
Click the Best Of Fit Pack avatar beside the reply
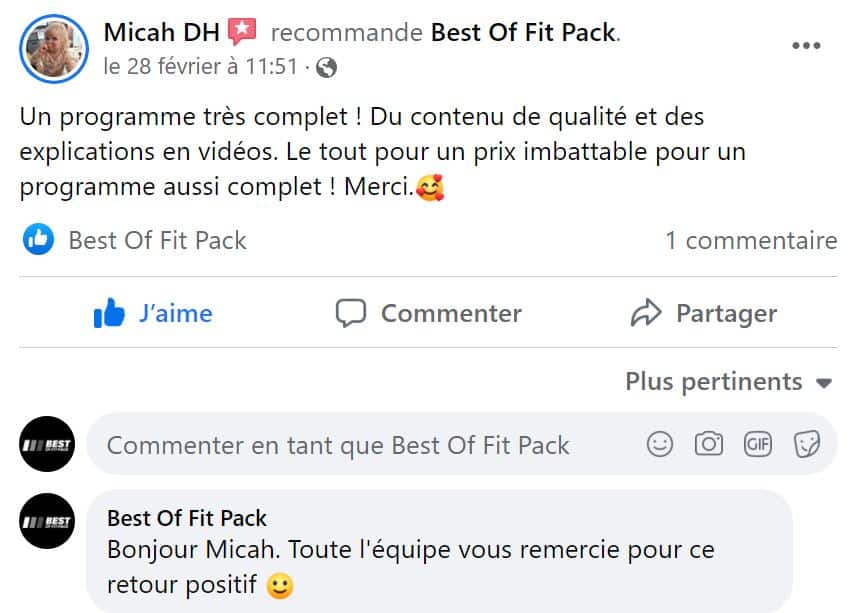(x=47, y=522)
